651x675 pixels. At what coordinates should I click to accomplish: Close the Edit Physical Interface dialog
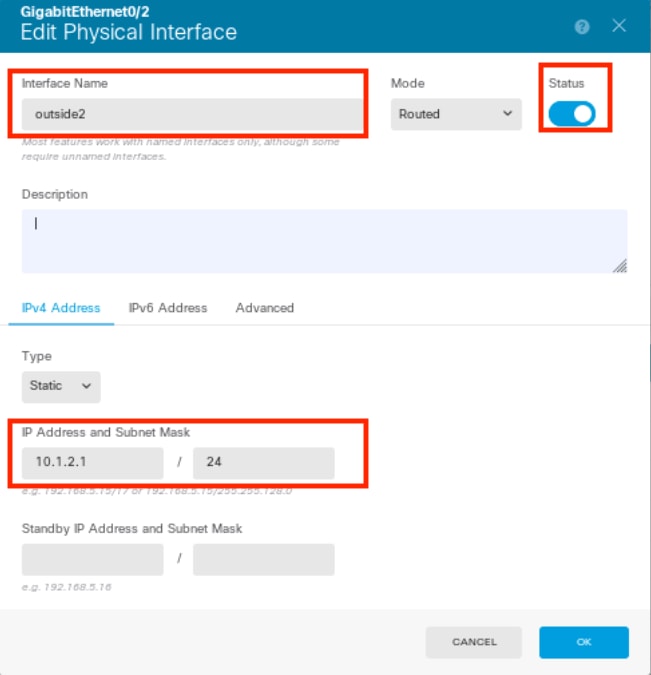coord(619,26)
